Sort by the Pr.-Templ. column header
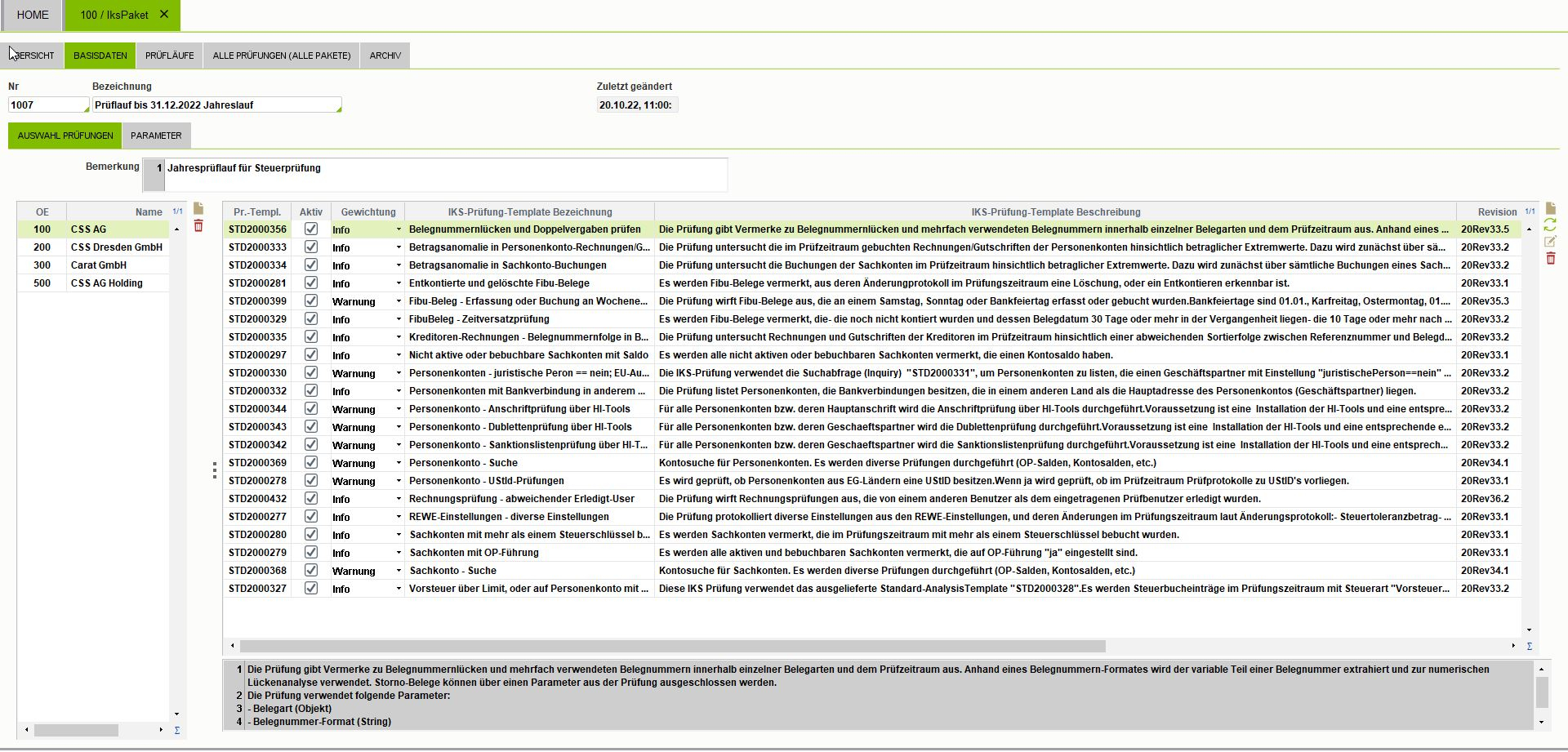Viewport: 1568px width, 752px height. 257,211
